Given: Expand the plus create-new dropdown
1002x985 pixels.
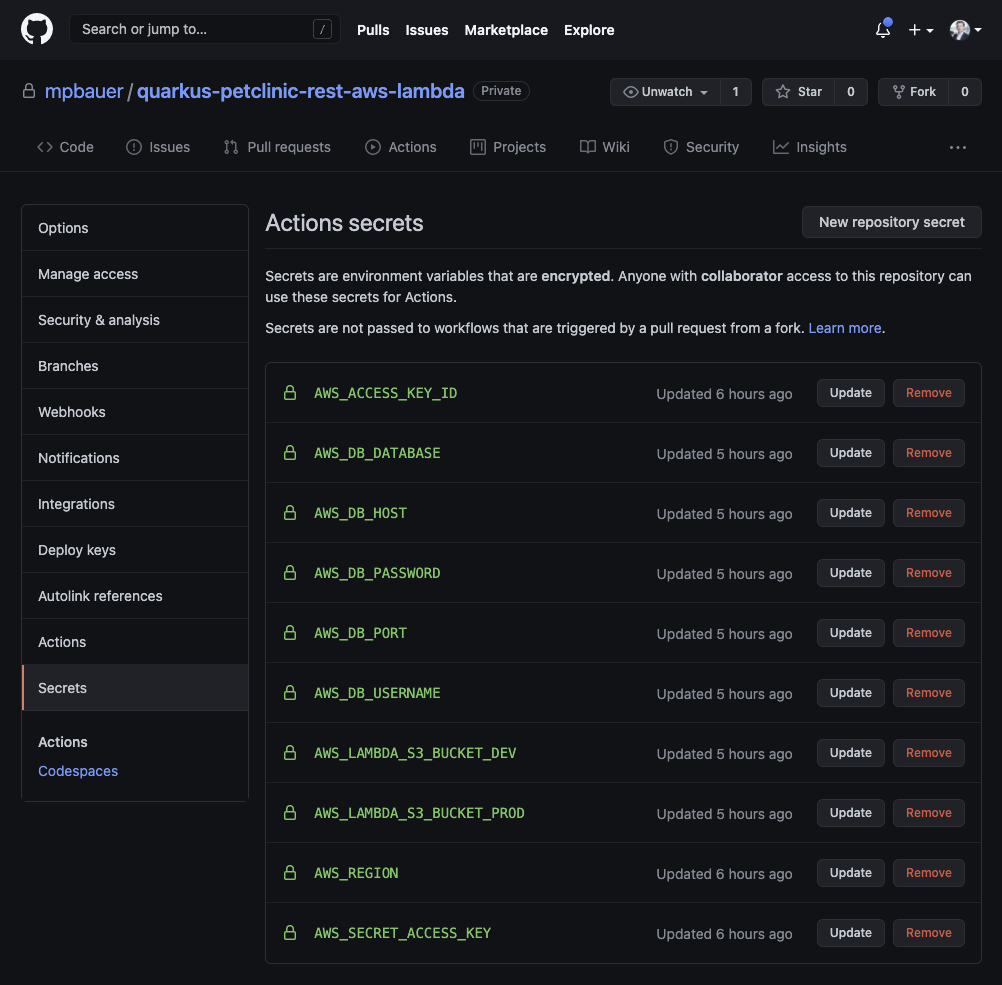Looking at the screenshot, I should tap(921, 29).
